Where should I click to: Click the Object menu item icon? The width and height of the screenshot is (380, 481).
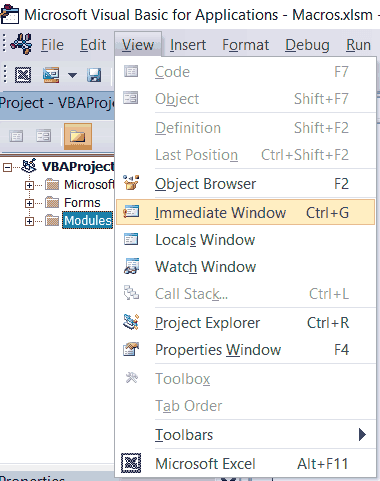[x=130, y=98]
